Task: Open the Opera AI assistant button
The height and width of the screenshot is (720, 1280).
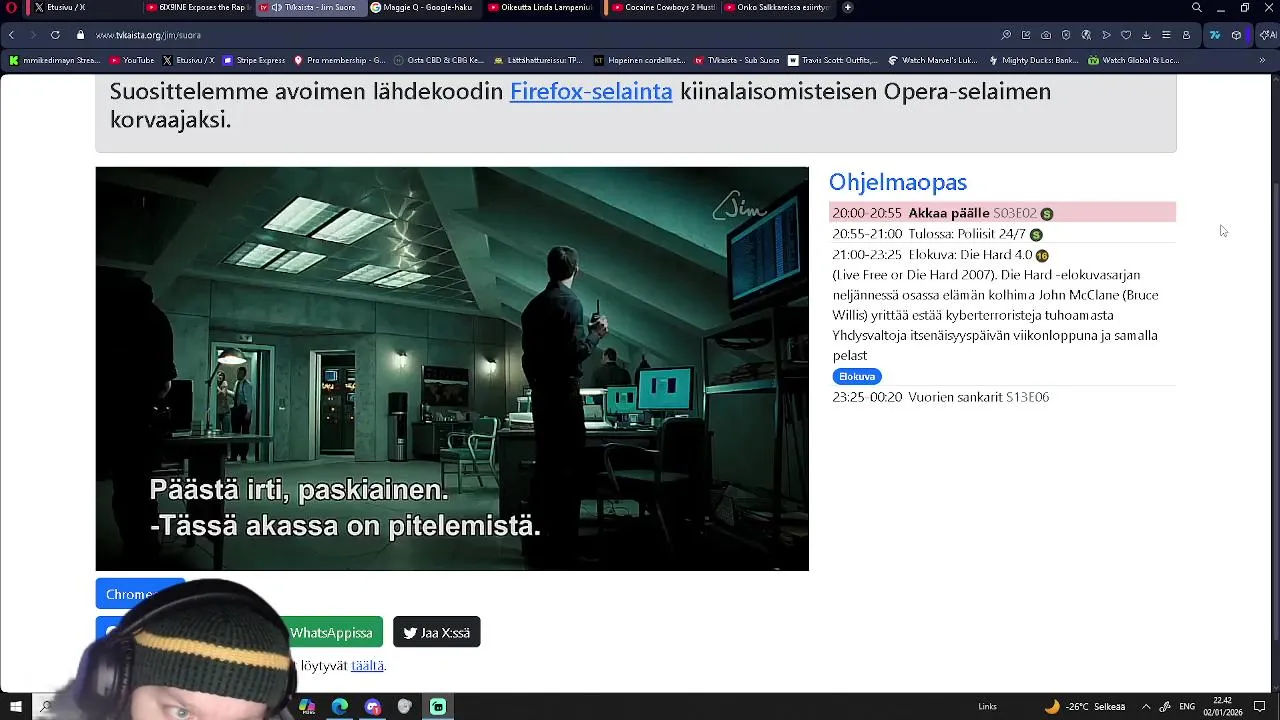Action: (x=1267, y=35)
